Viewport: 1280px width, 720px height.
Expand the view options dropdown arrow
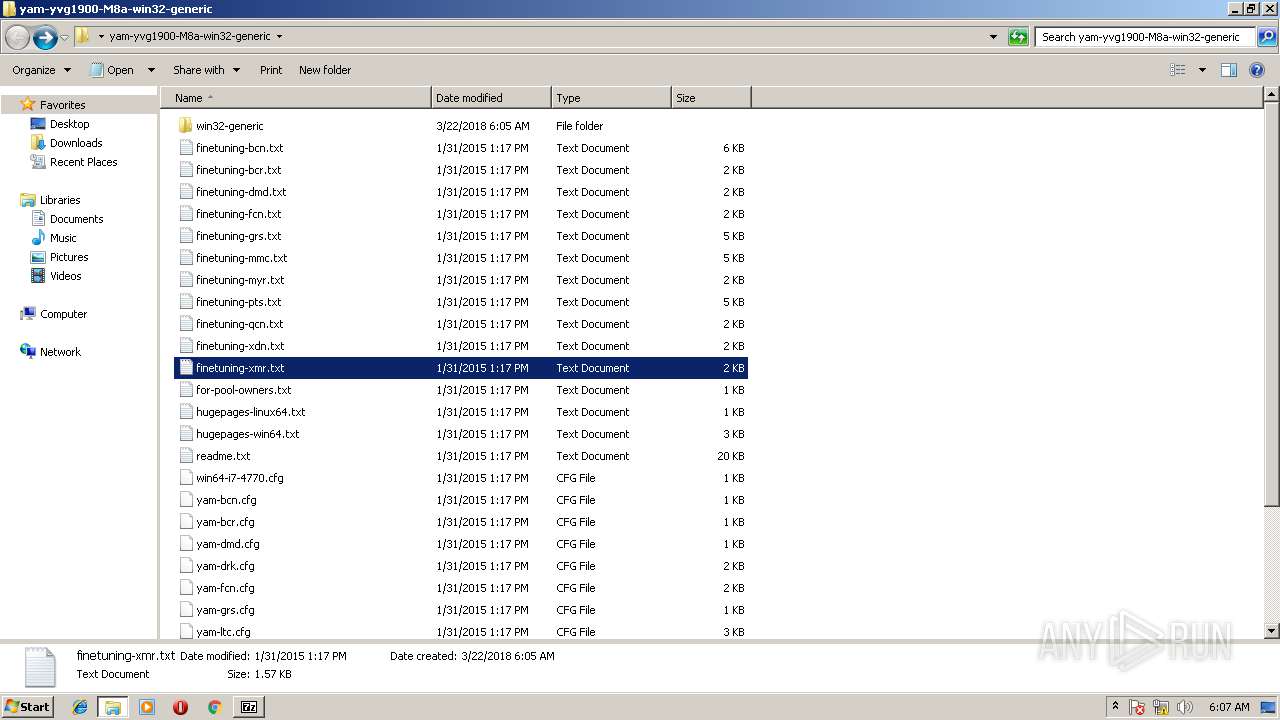pyautogui.click(x=1201, y=70)
